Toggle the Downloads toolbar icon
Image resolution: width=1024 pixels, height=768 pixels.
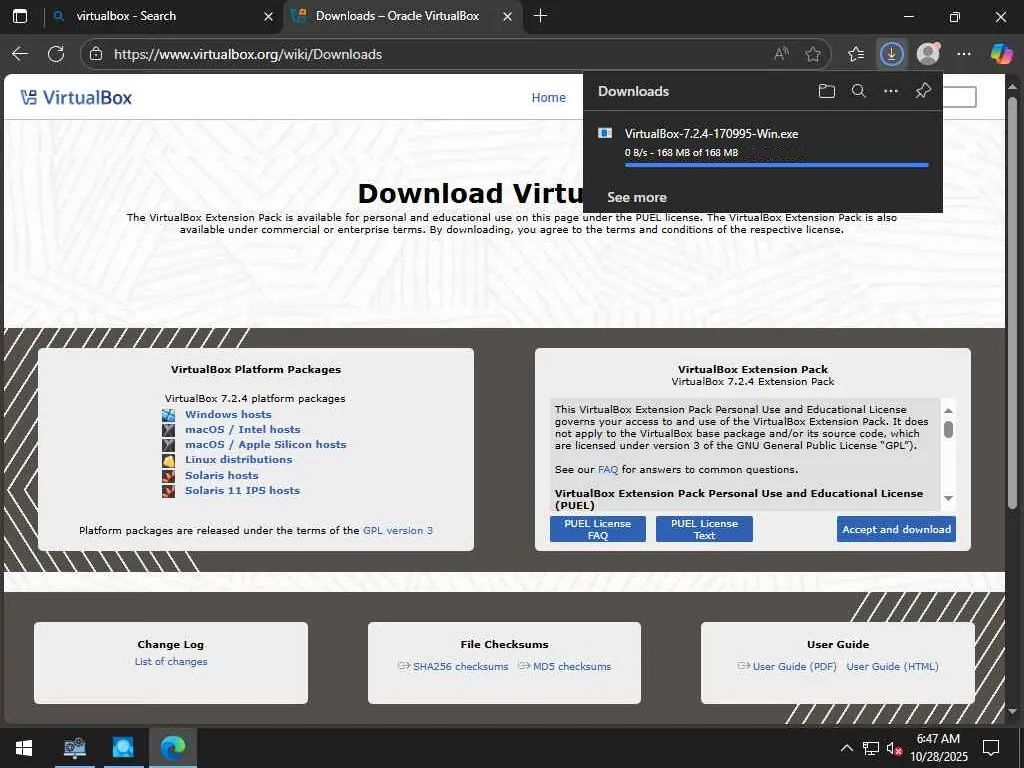891,54
